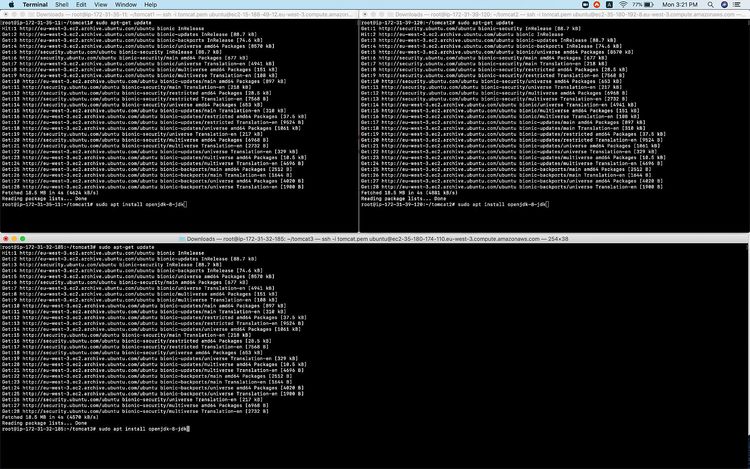Click the 'sudo apt-get update' line in tomcat3 window
The height and width of the screenshot is (469, 750).
tap(78, 247)
